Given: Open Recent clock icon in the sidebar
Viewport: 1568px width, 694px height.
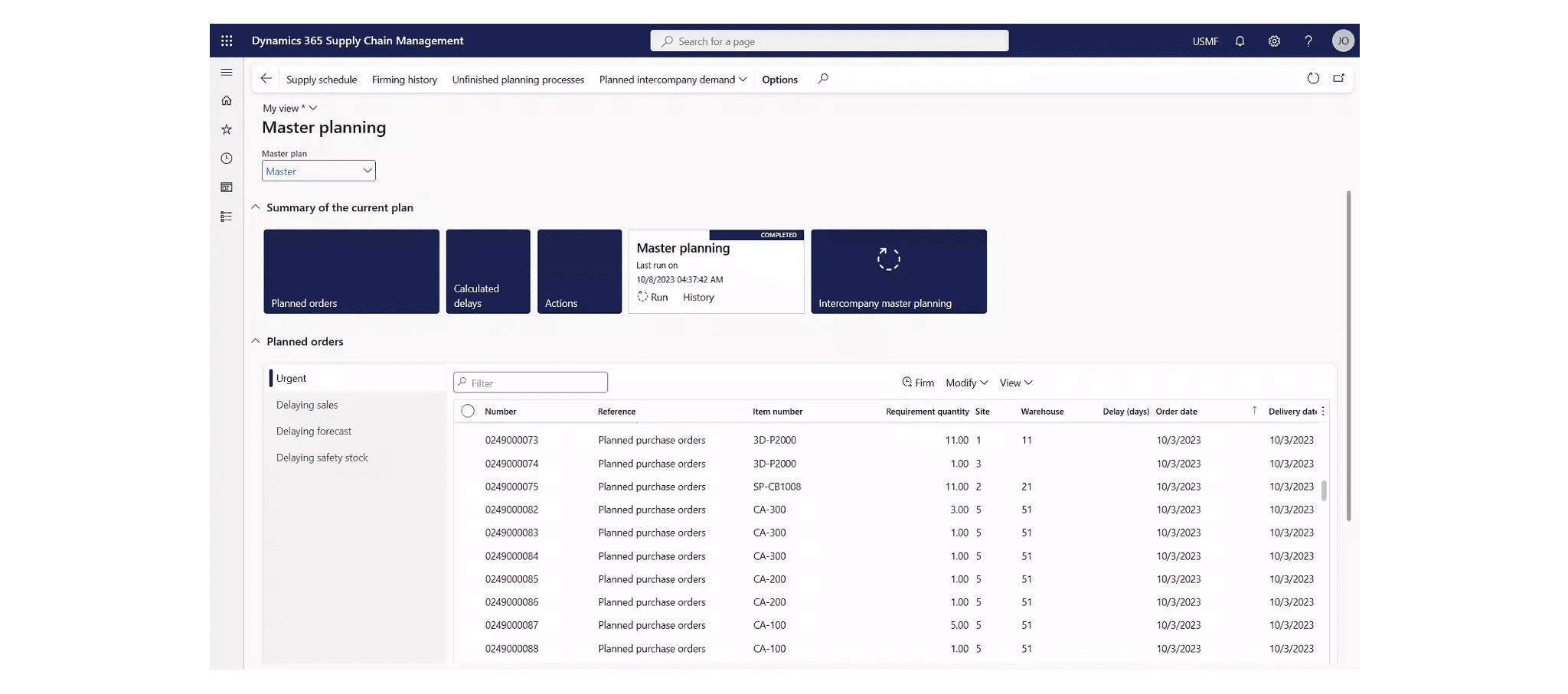Looking at the screenshot, I should [x=227, y=158].
